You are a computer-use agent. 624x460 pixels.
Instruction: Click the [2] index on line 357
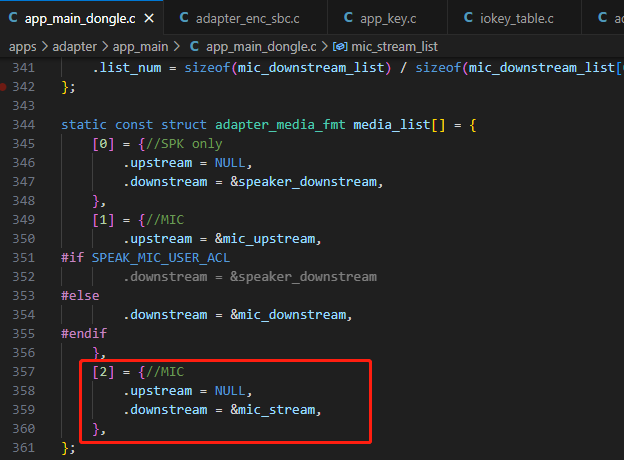click(103, 372)
